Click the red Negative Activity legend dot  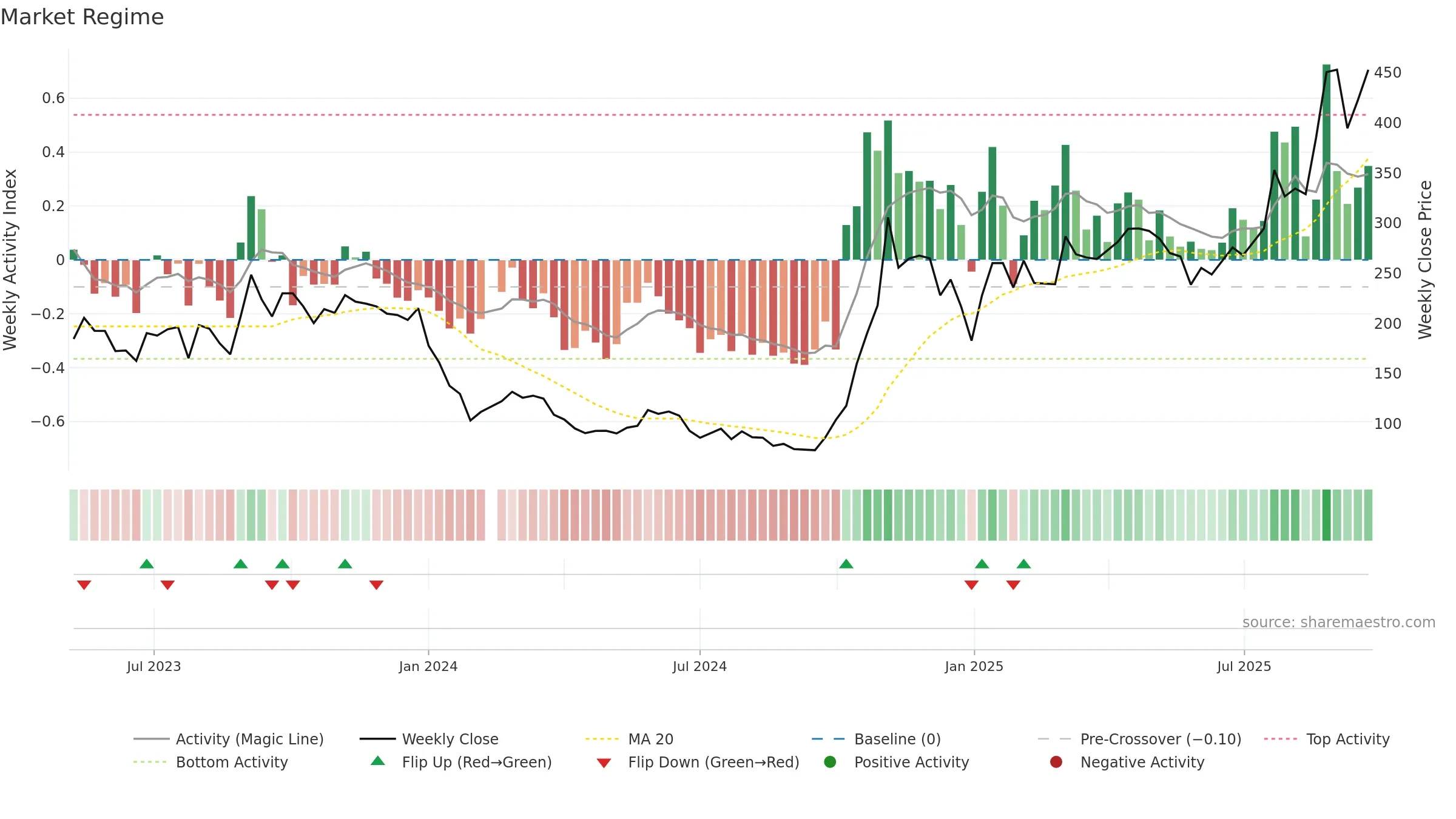1056,762
